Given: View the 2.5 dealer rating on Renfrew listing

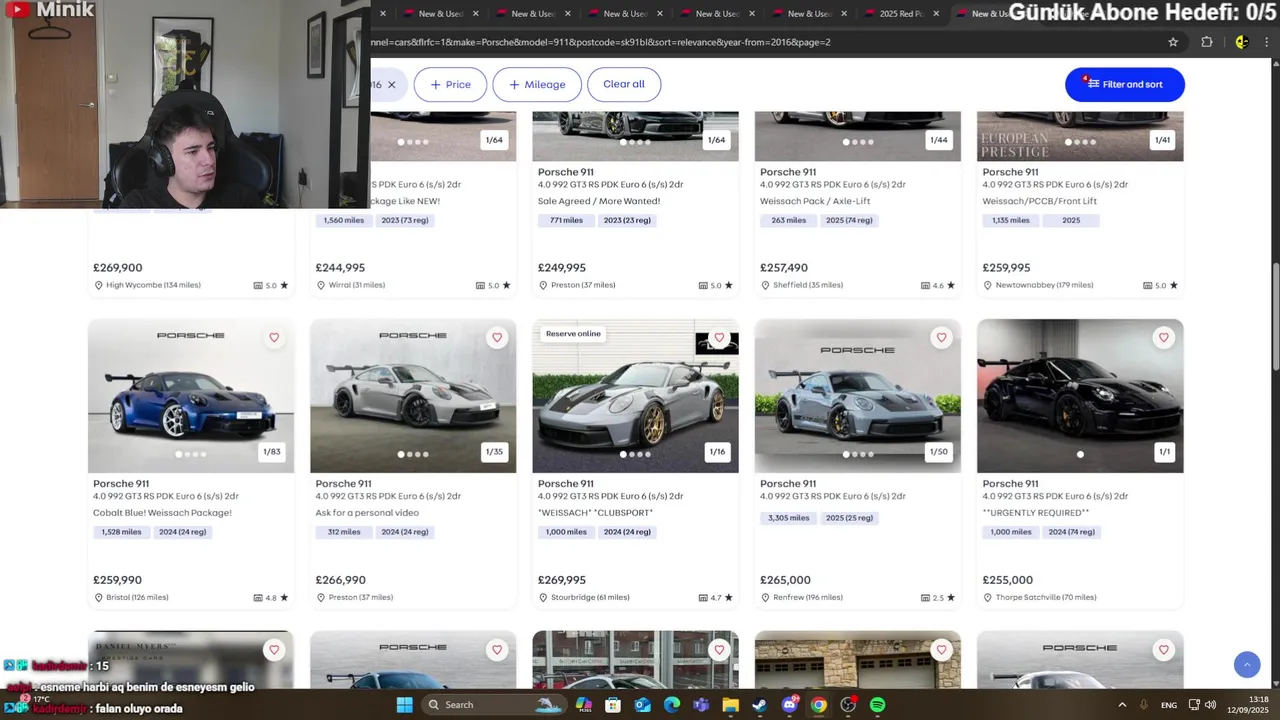Looking at the screenshot, I should pyautogui.click(x=938, y=598).
